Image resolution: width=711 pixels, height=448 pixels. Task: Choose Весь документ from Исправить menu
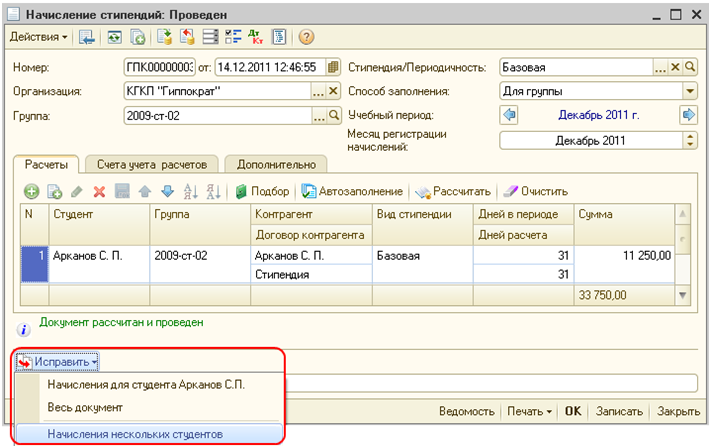point(86,407)
